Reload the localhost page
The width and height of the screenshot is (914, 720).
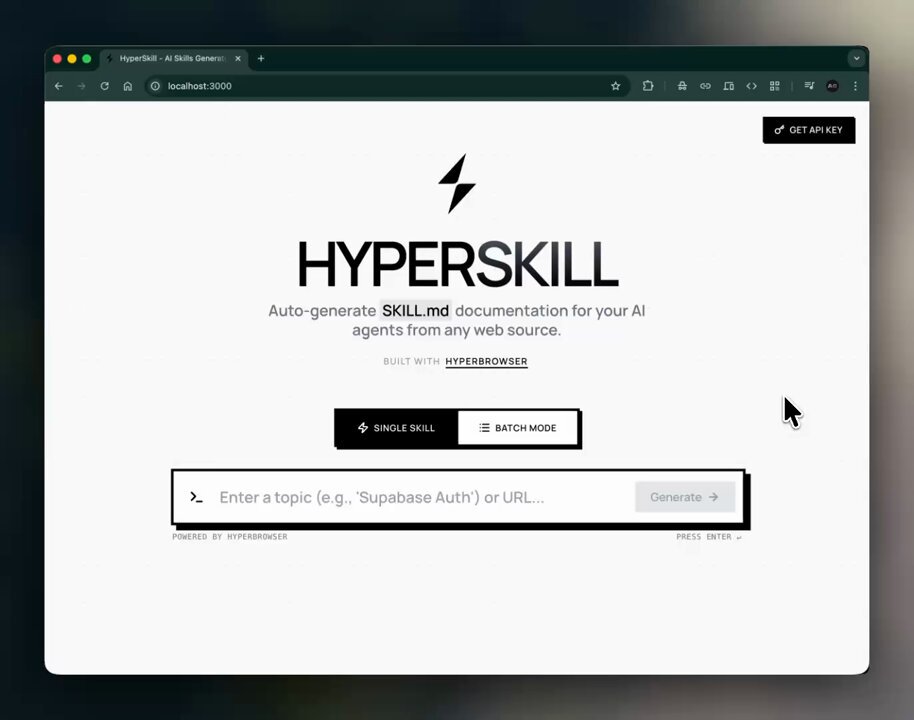pos(104,86)
